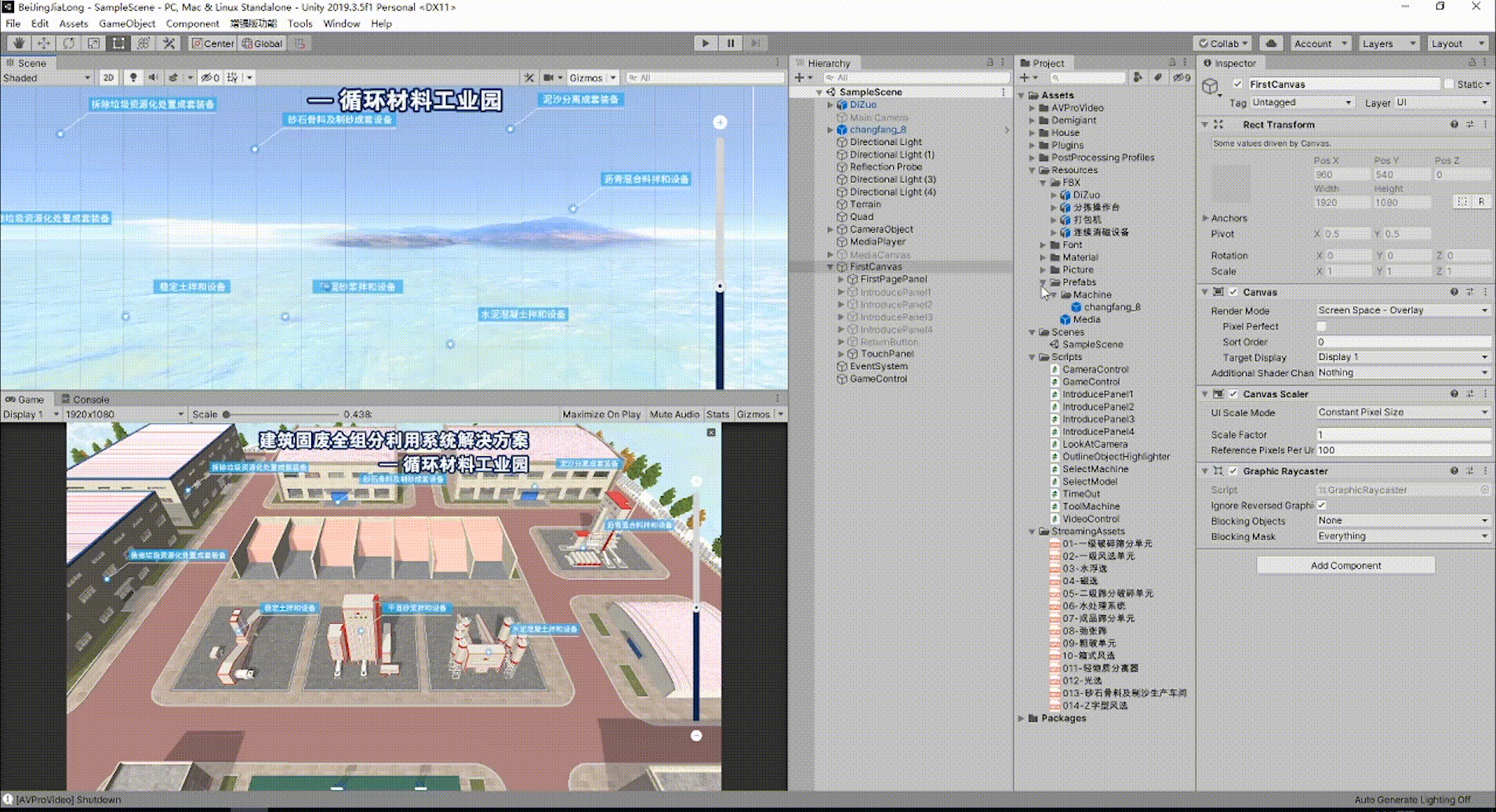
Task: Open the UI Scale Mode dropdown
Action: coord(1402,412)
